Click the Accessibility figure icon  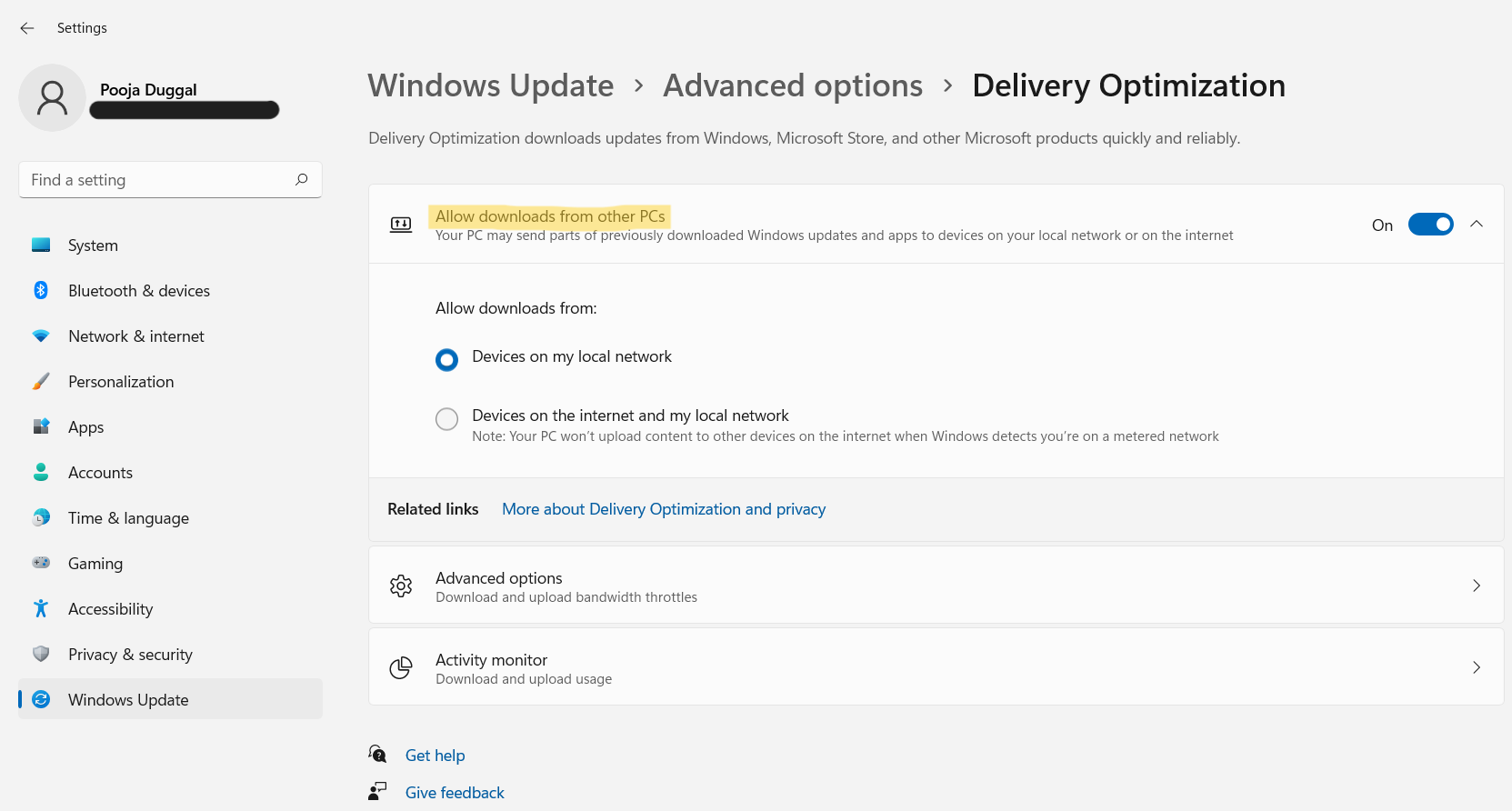pos(41,609)
